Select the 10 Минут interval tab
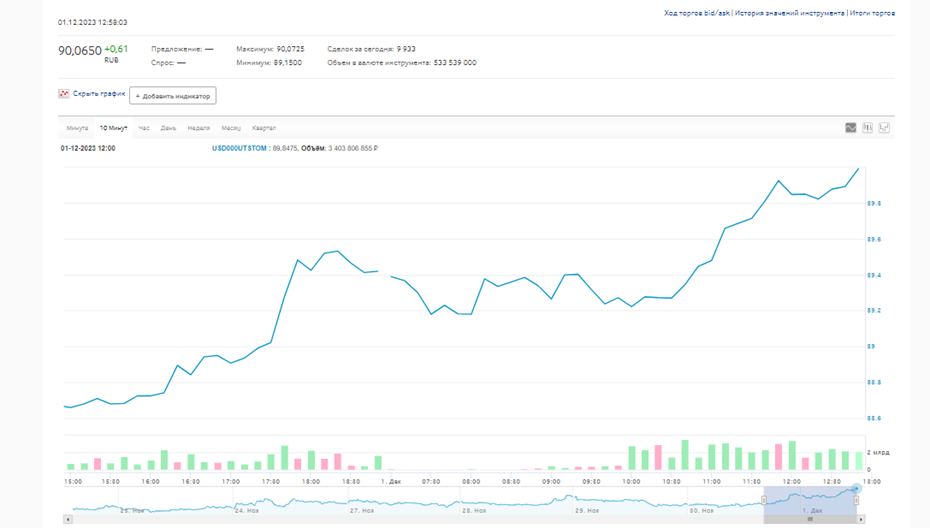Screen dimensions: 930x528 point(113,128)
